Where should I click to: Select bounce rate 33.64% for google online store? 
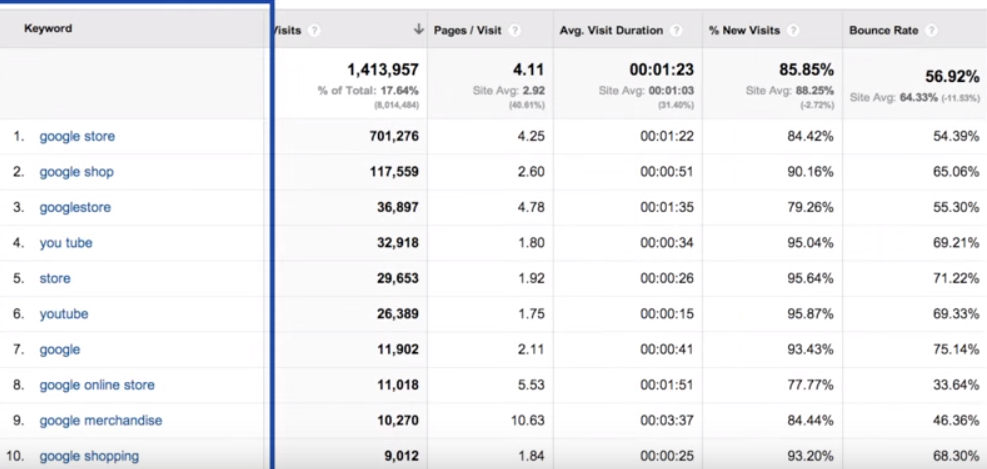click(x=956, y=385)
